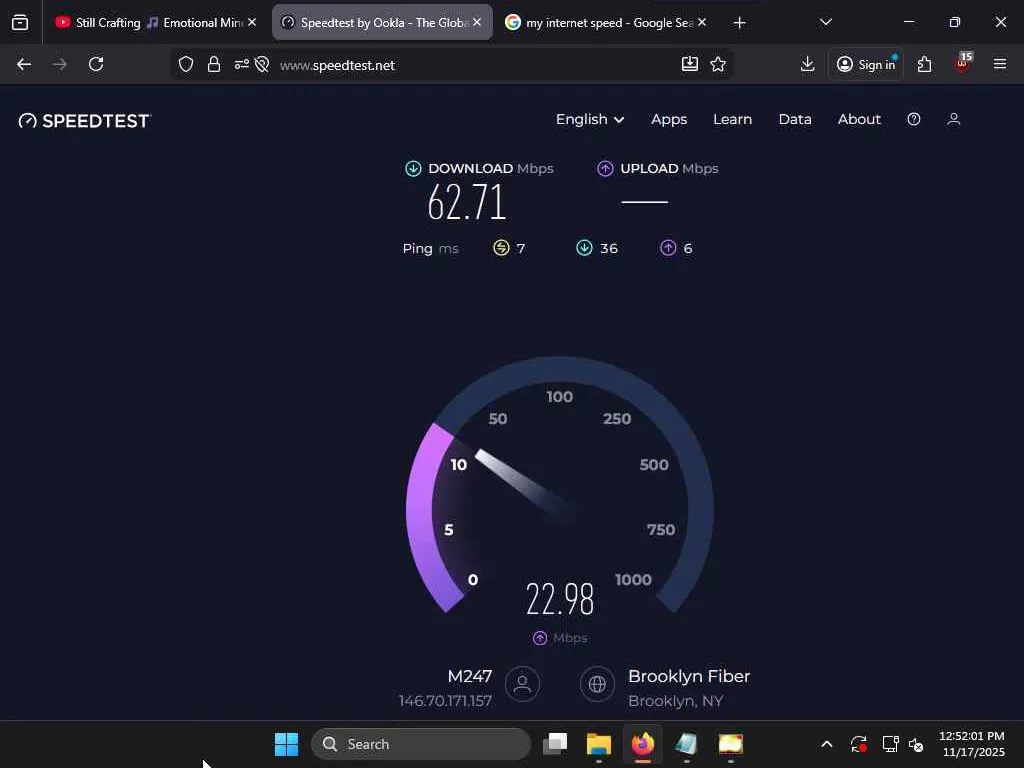Click the download latency icon showing 36
The height and width of the screenshot is (768, 1024).
[x=584, y=248]
